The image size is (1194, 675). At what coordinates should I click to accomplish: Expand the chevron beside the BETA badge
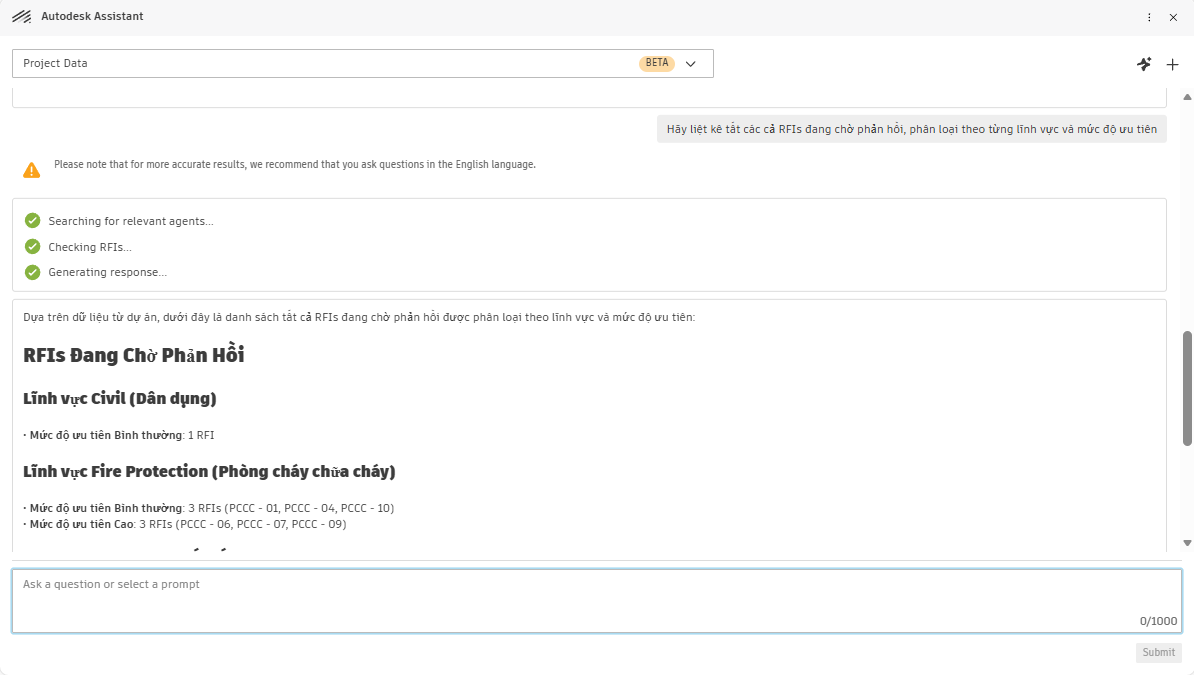(691, 64)
